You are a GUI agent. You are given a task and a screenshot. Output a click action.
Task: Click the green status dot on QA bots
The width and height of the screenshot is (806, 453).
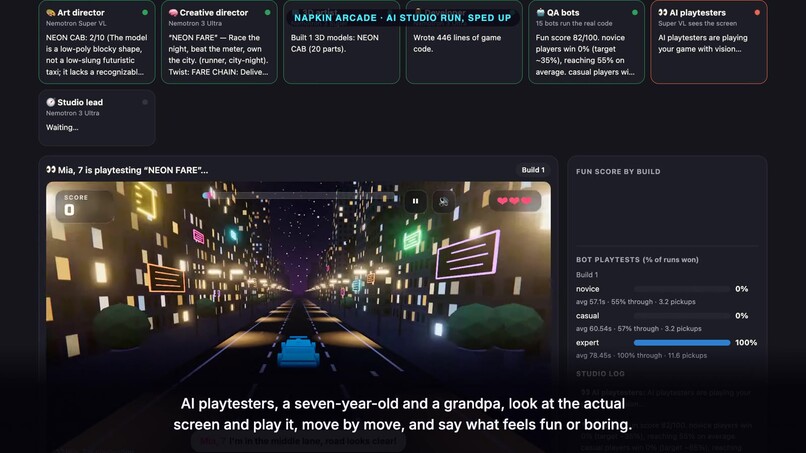click(635, 12)
